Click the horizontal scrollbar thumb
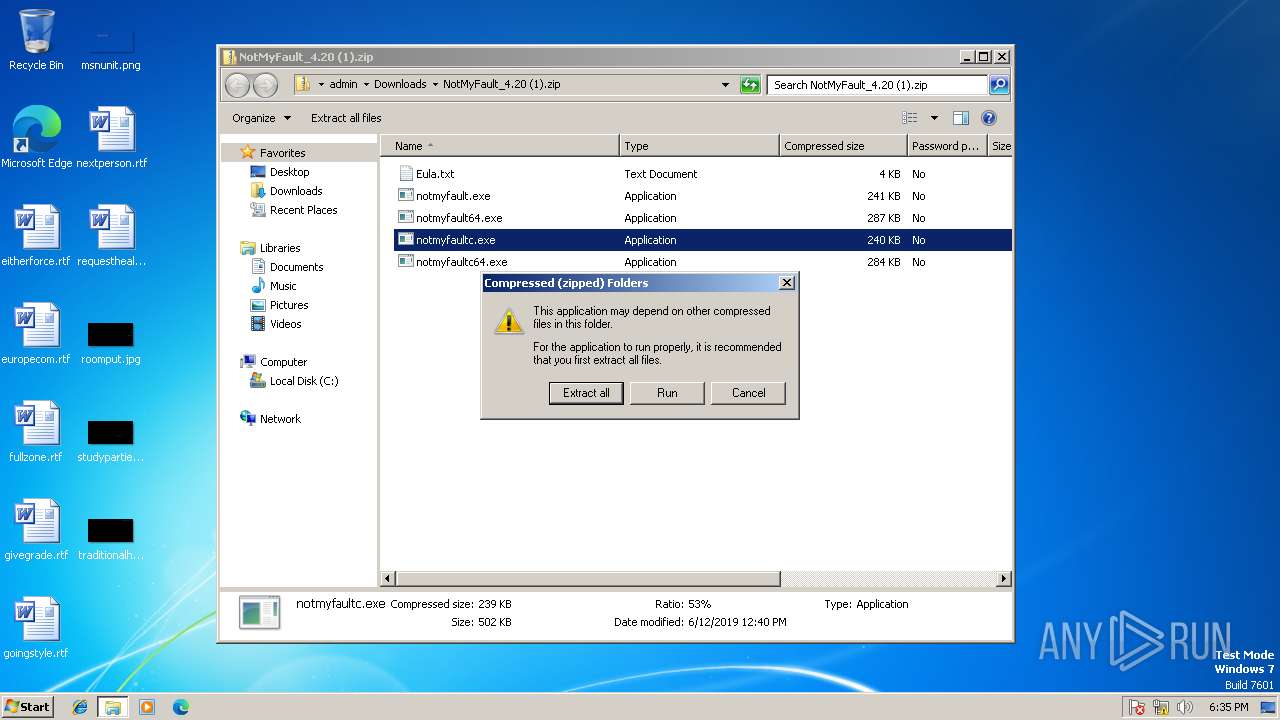Screen dimensions: 1280x720 pos(588,579)
